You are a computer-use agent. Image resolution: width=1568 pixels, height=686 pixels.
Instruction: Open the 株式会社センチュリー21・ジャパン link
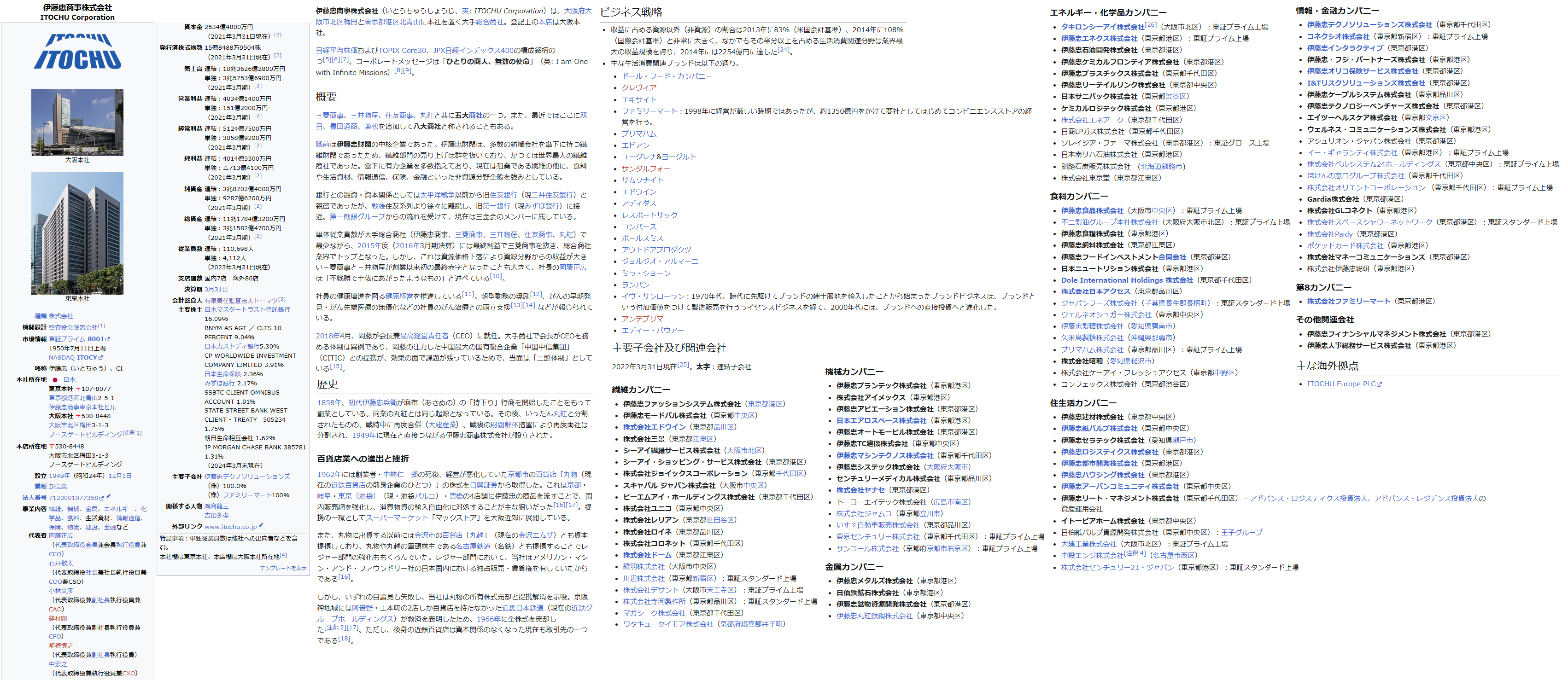(x=1117, y=568)
